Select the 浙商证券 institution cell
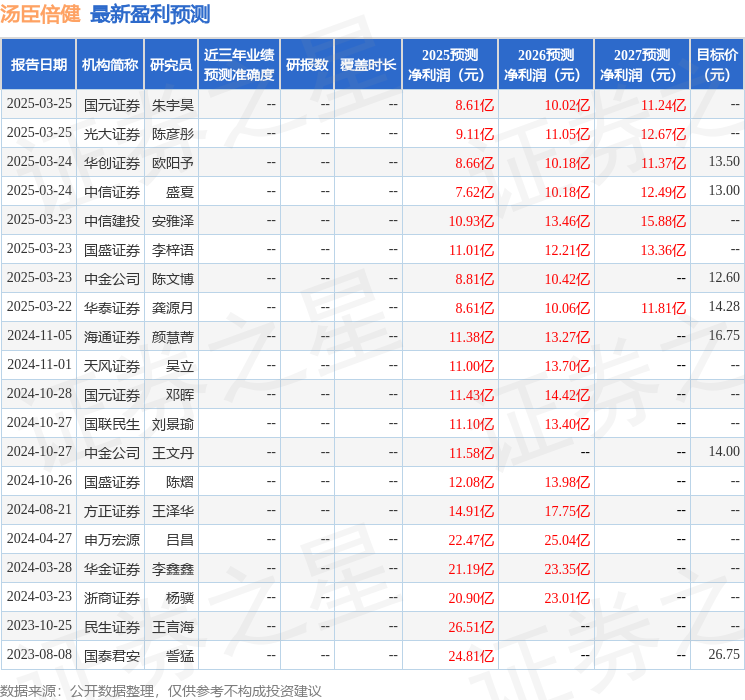Viewport: 745px width, 700px height. pyautogui.click(x=112, y=598)
